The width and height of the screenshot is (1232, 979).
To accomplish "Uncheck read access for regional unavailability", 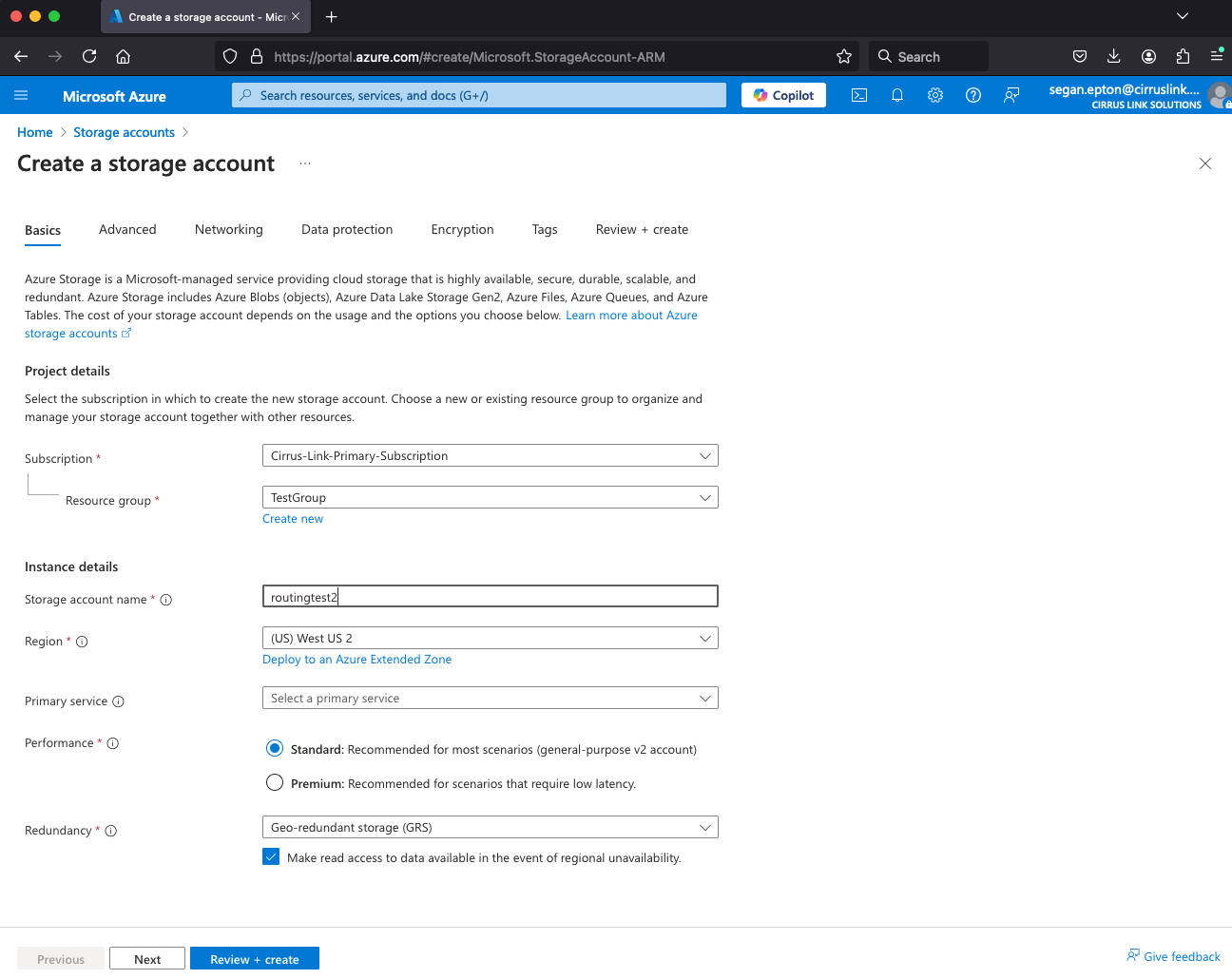I will (271, 857).
